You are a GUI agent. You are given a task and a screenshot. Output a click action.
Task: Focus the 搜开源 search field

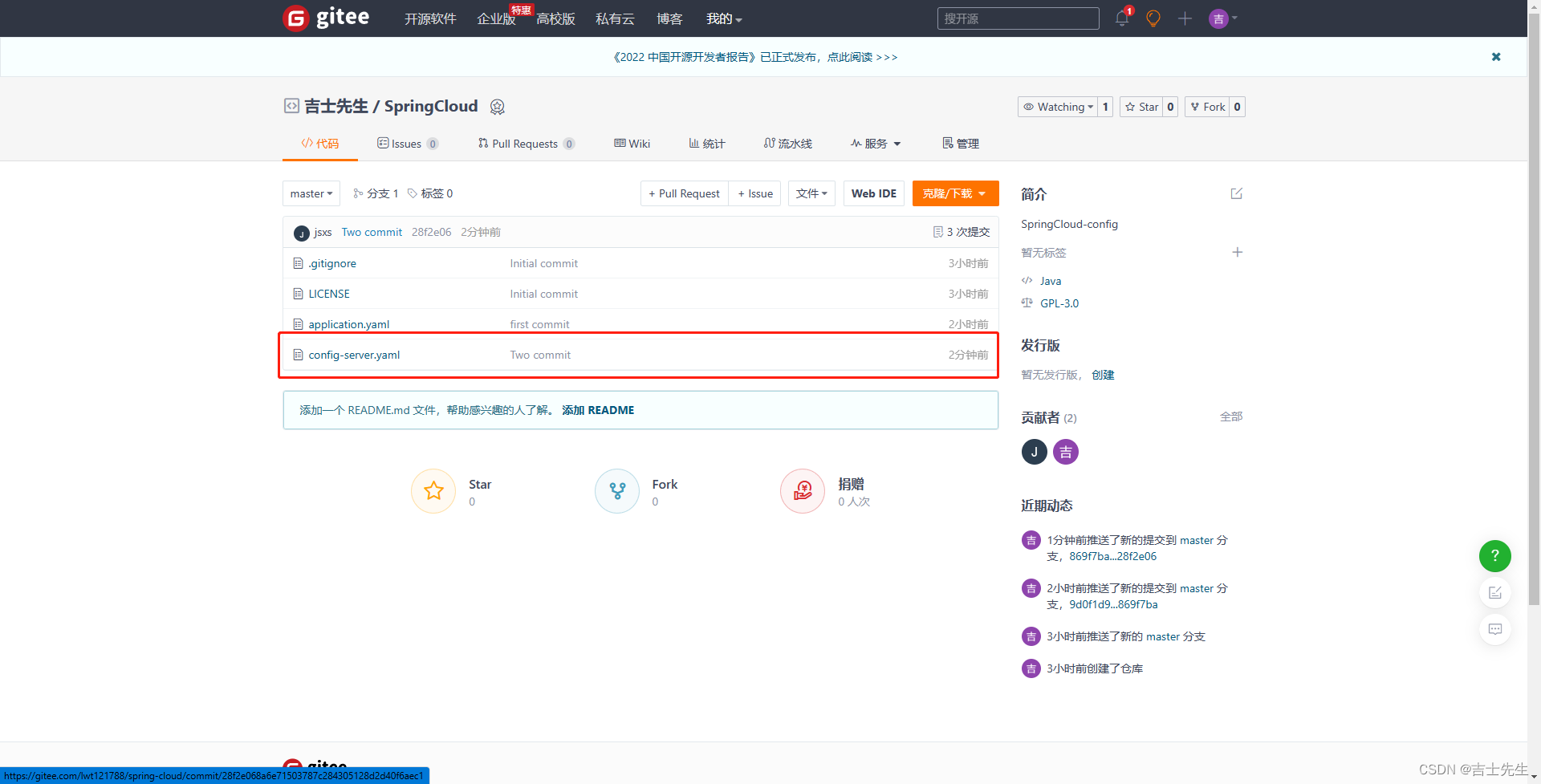pos(1018,18)
